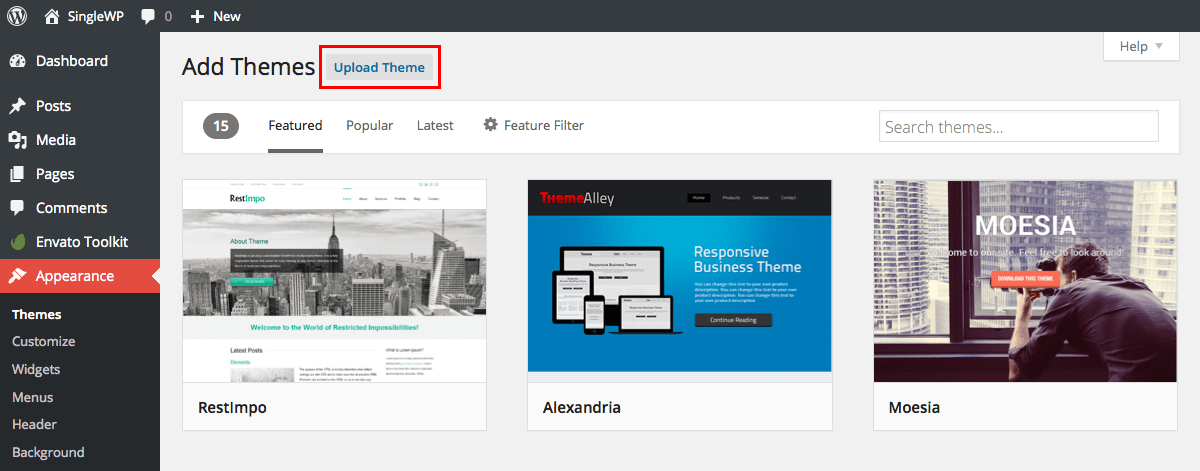Open the Media library icon
1200x471 pixels.
(17, 140)
